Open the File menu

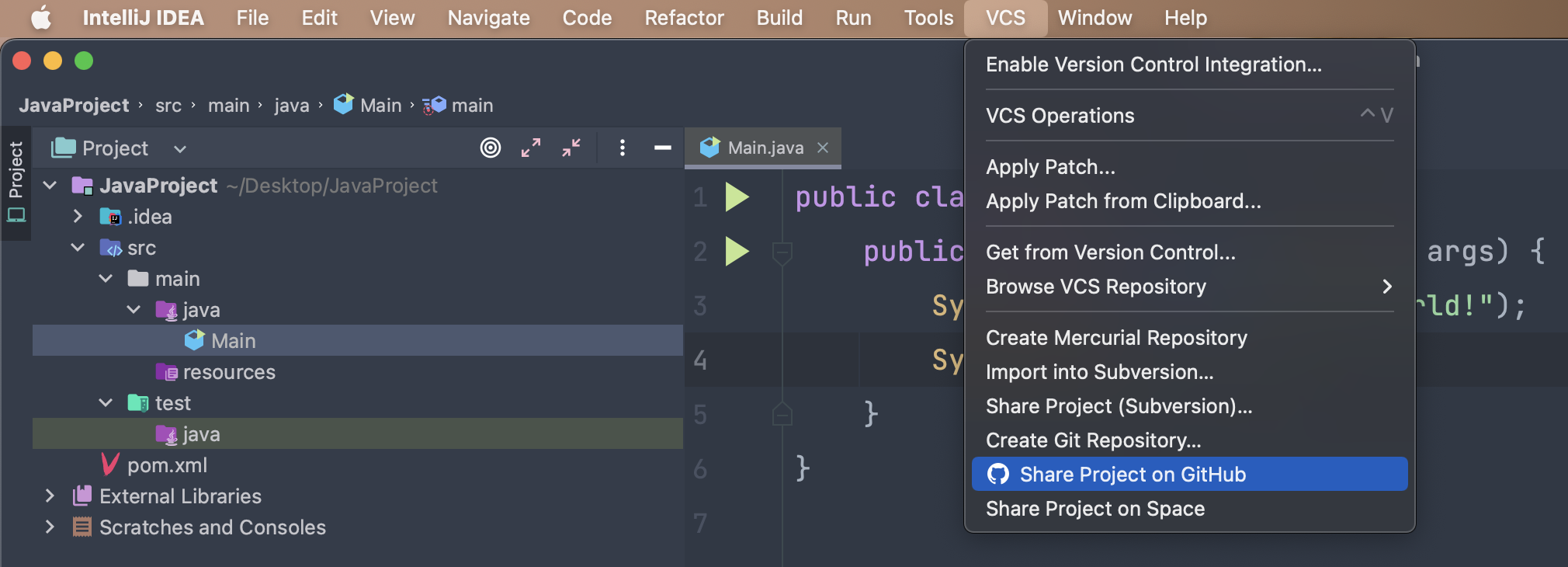[252, 18]
